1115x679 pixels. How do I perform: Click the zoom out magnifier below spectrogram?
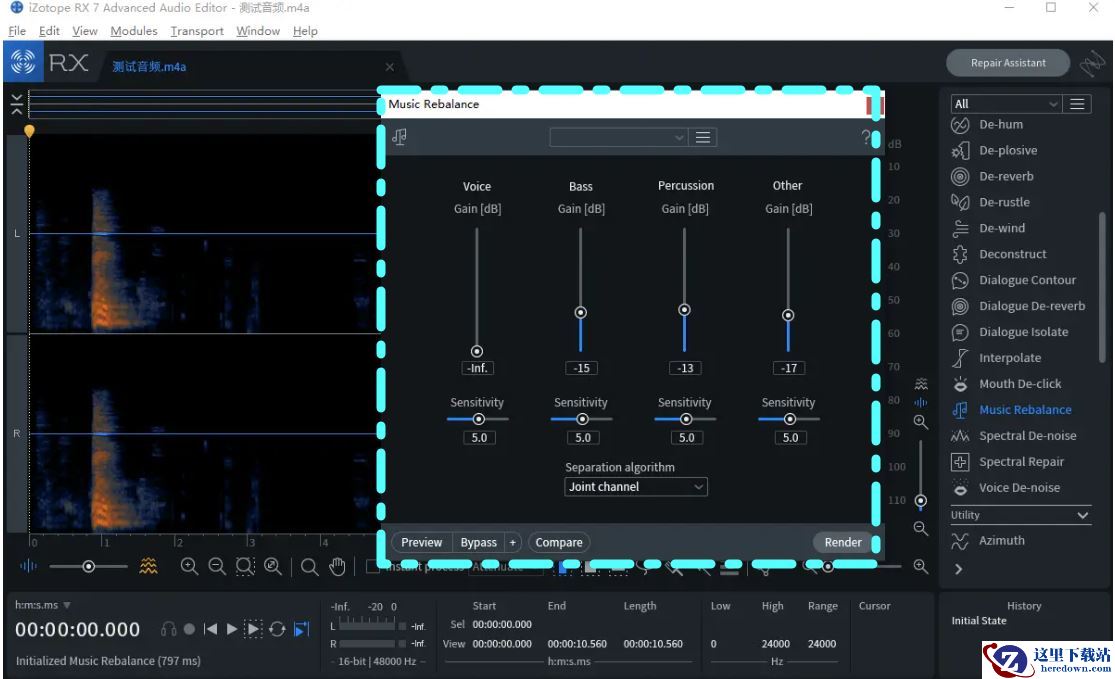click(217, 566)
